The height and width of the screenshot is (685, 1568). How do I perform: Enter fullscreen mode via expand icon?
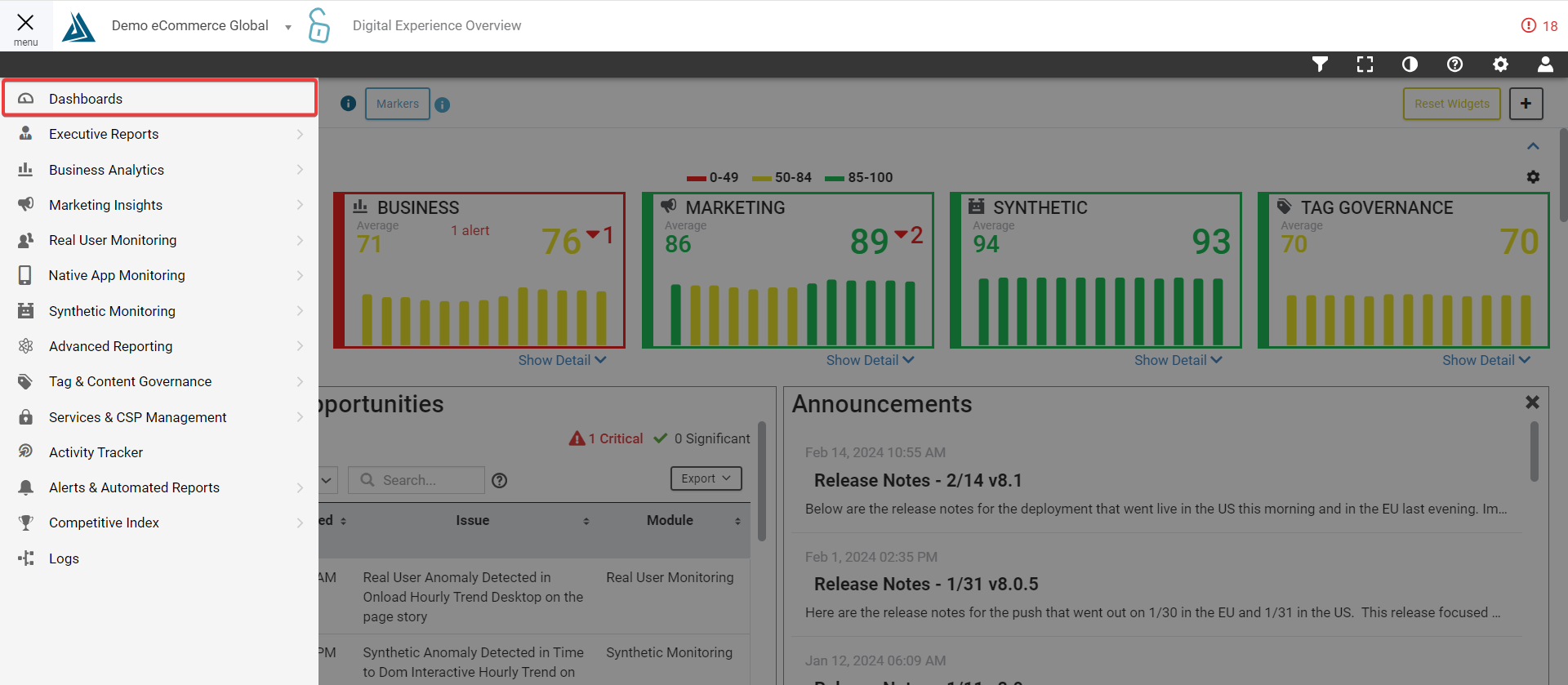click(x=1365, y=64)
